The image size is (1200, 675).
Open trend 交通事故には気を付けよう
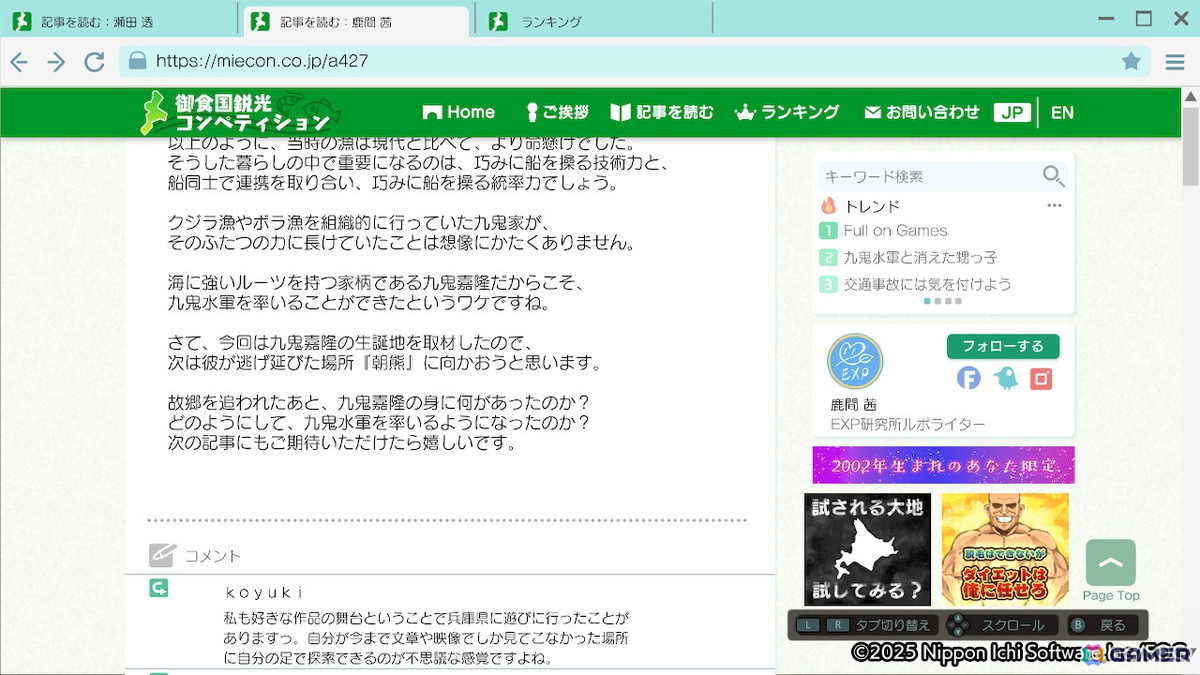point(915,285)
